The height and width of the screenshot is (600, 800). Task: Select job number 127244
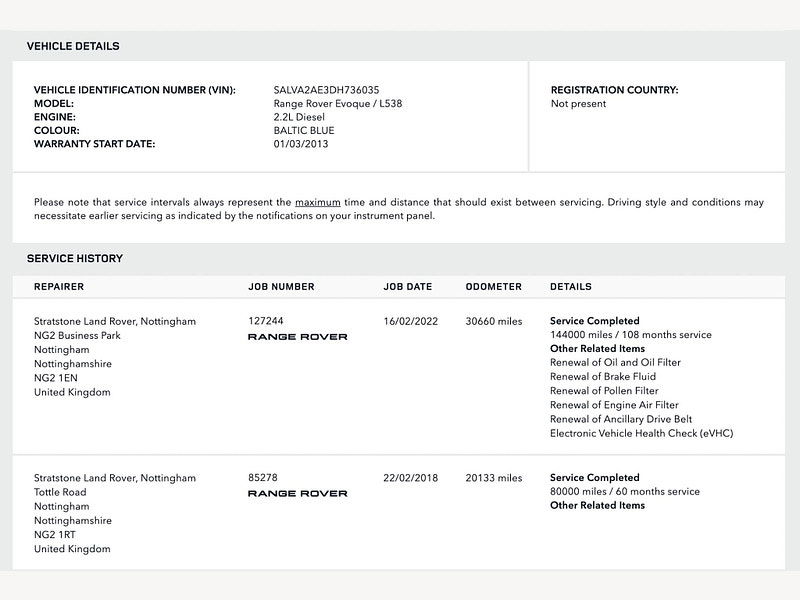click(266, 321)
